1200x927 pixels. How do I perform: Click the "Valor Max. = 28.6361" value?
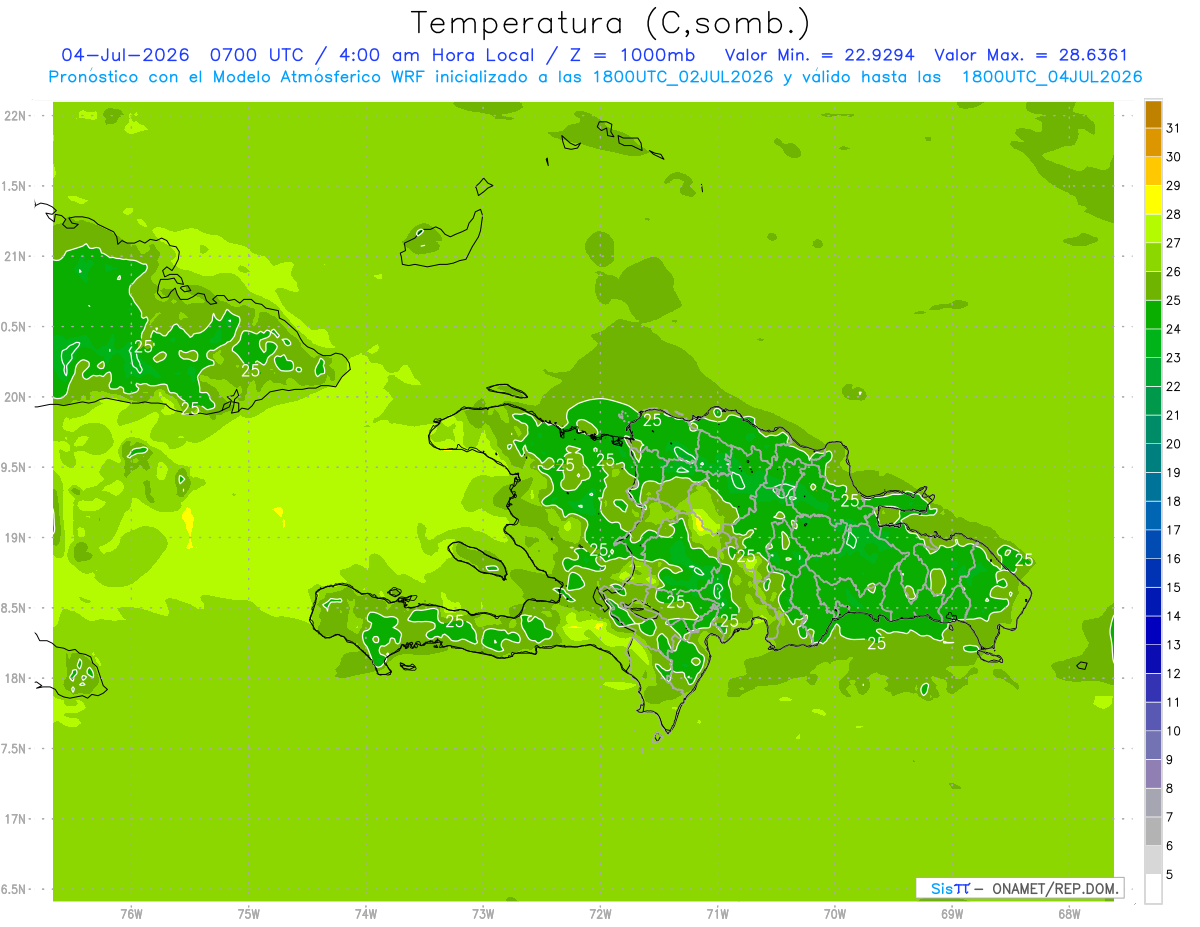coord(1031,55)
